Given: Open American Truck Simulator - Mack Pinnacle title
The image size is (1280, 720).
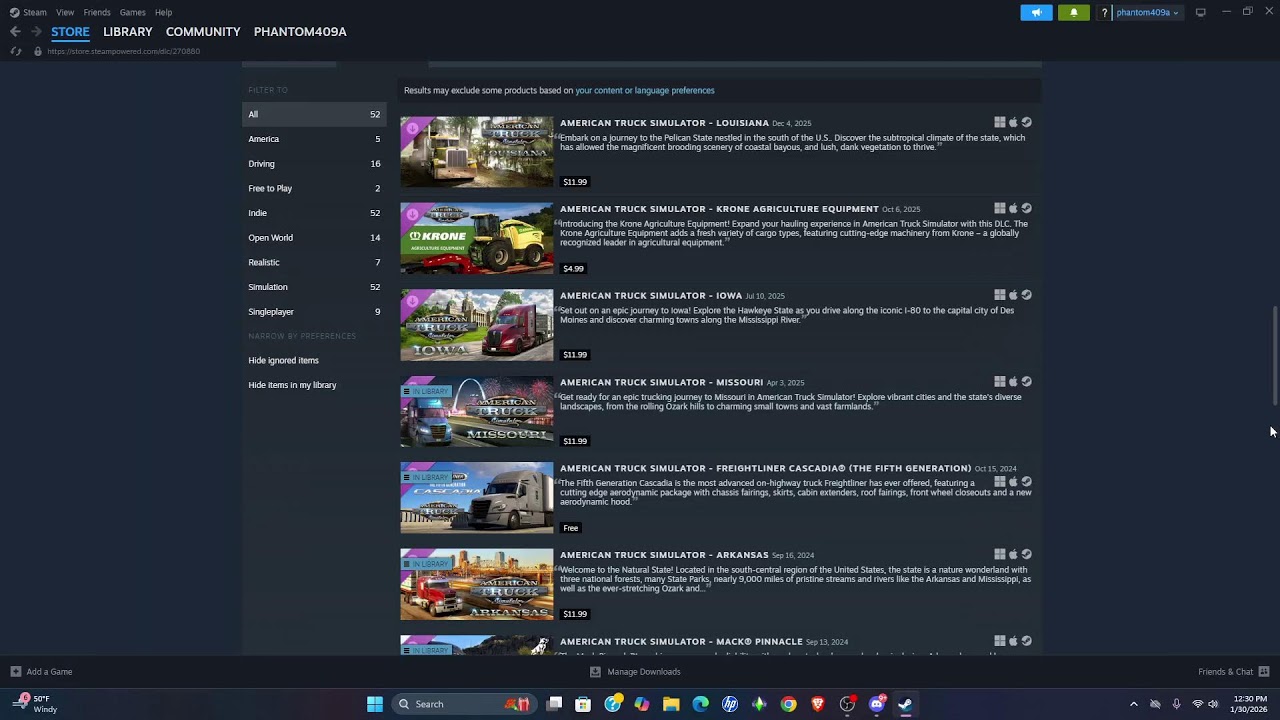Looking at the screenshot, I should coord(681,641).
